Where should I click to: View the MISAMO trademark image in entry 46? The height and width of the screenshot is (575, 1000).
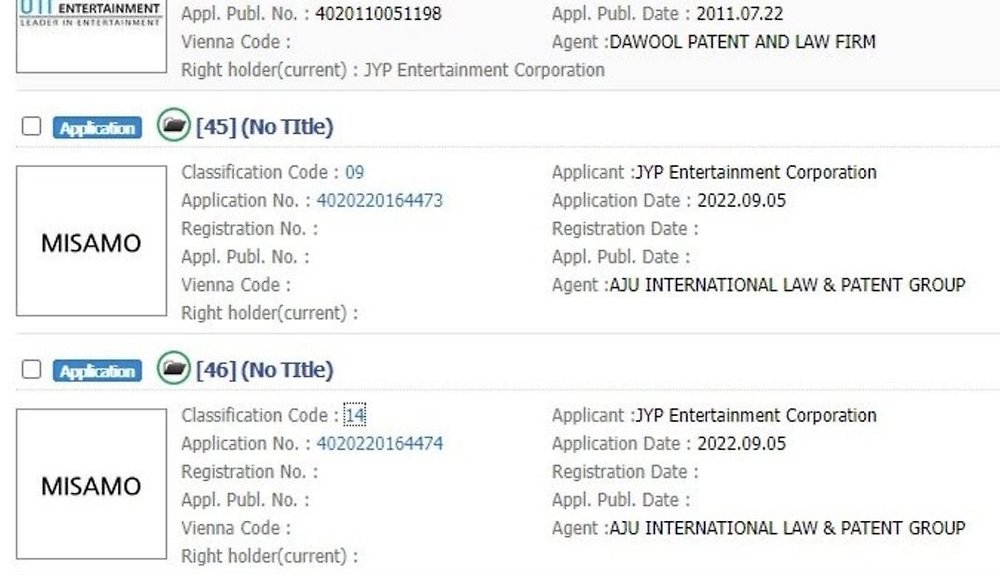(91, 485)
